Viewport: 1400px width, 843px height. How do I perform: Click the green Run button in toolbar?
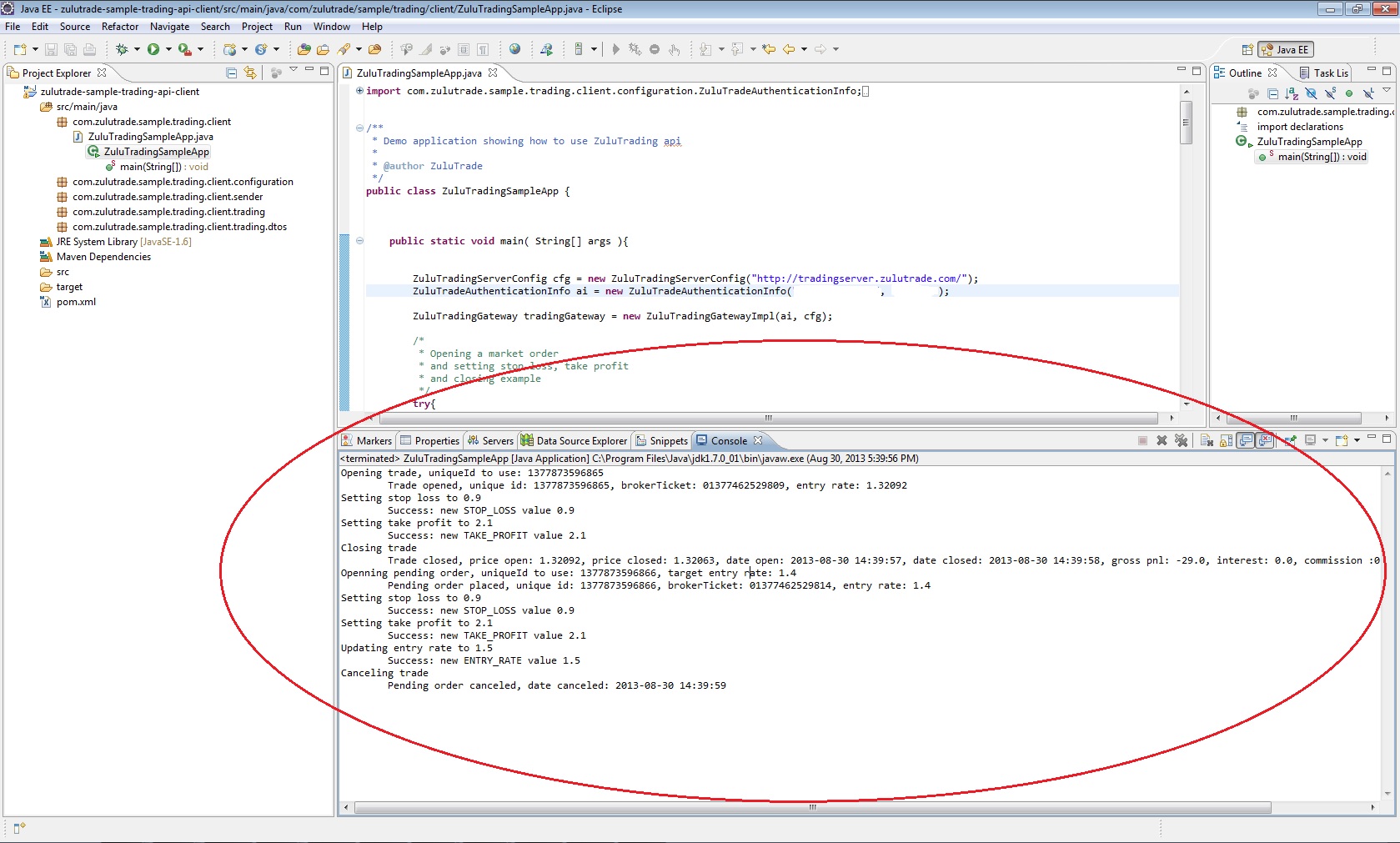153,50
